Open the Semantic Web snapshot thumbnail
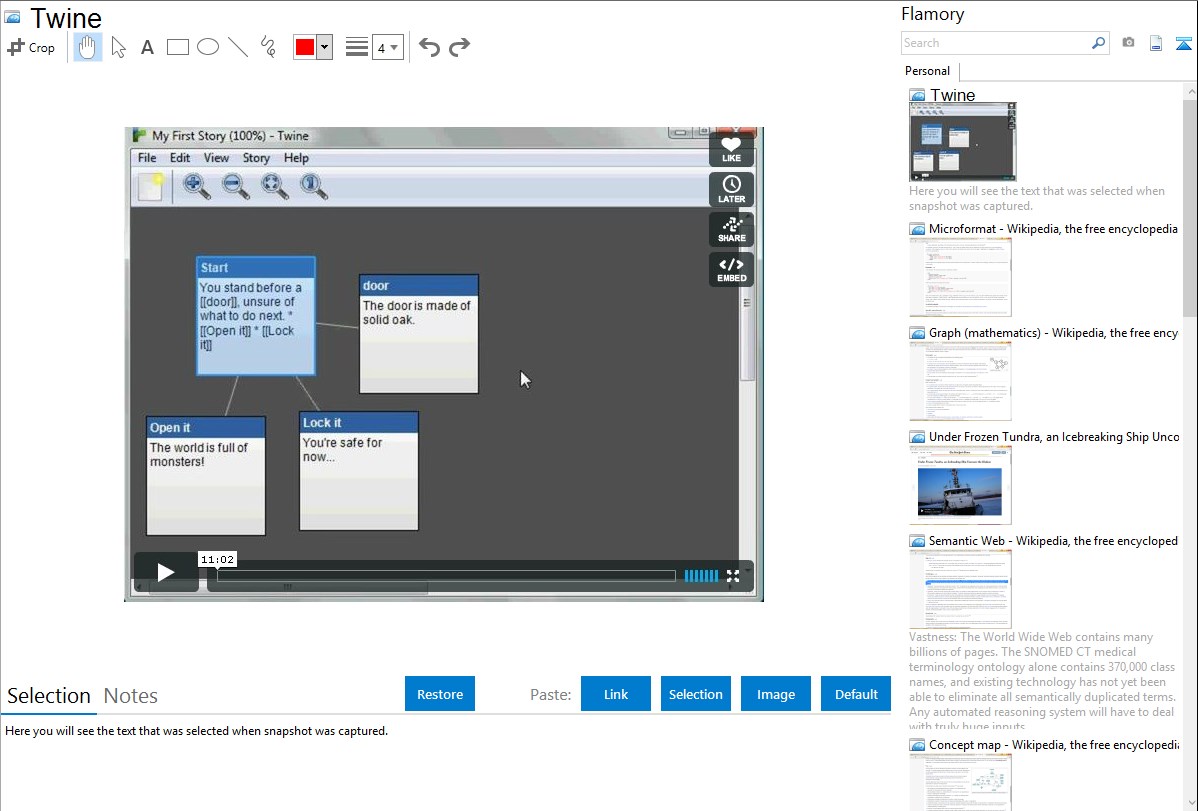The width and height of the screenshot is (1198, 811). pos(960,589)
